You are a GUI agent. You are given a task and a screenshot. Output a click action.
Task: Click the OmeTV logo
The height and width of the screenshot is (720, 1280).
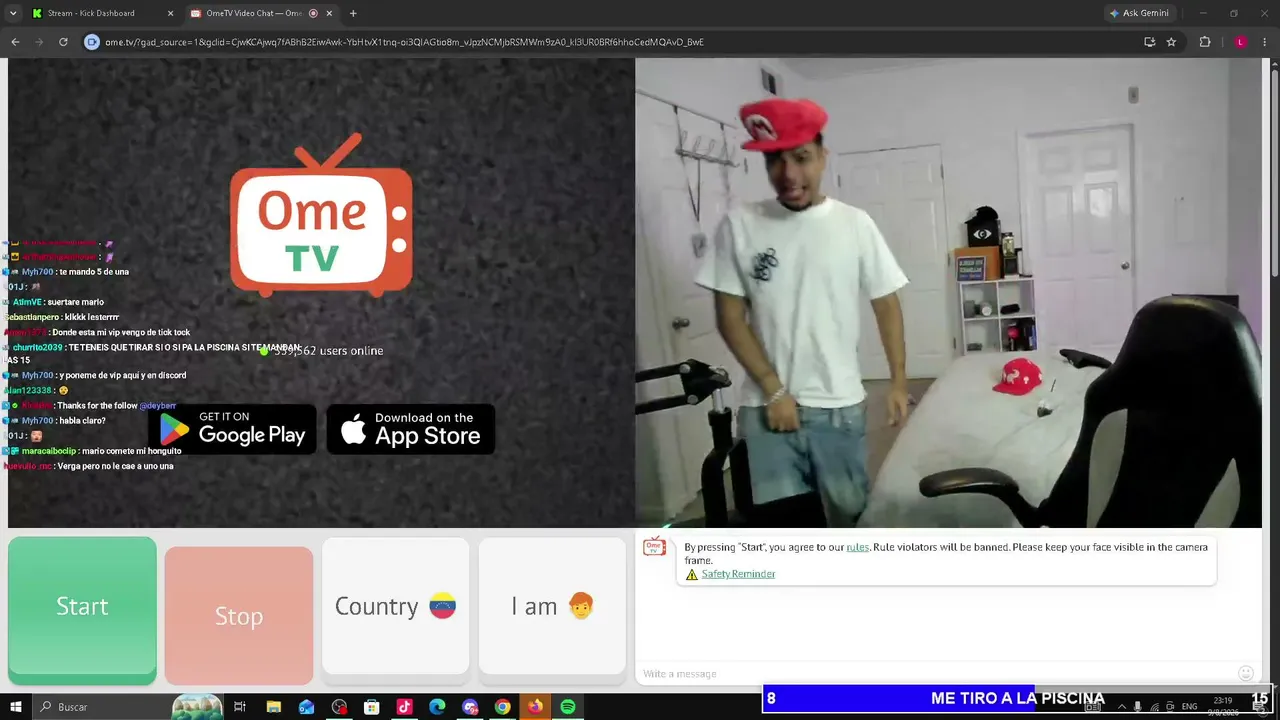[x=321, y=216]
